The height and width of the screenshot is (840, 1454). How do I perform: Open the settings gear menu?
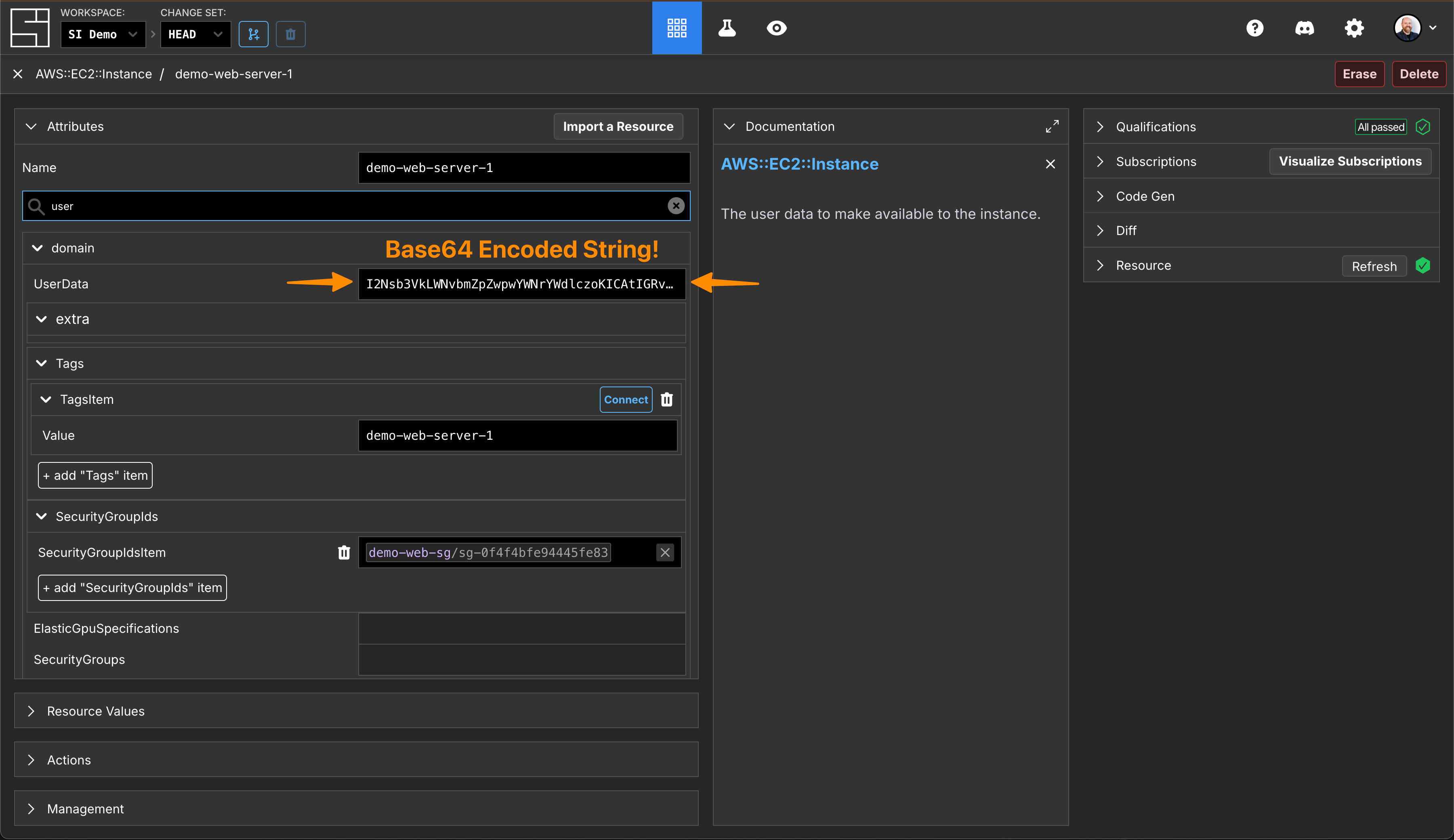coord(1353,28)
